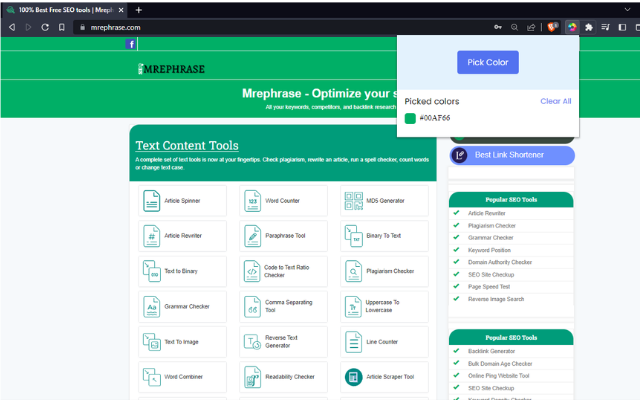Click Backlink Generator sidebar link

pos(491,351)
